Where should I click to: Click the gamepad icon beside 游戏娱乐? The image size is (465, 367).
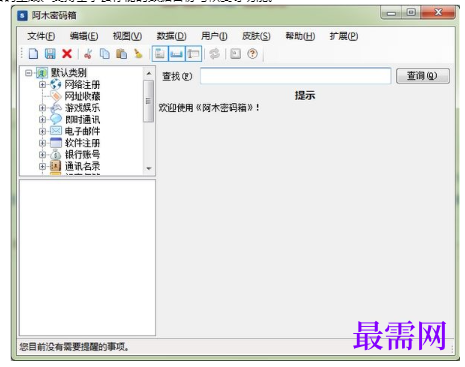pos(56,108)
